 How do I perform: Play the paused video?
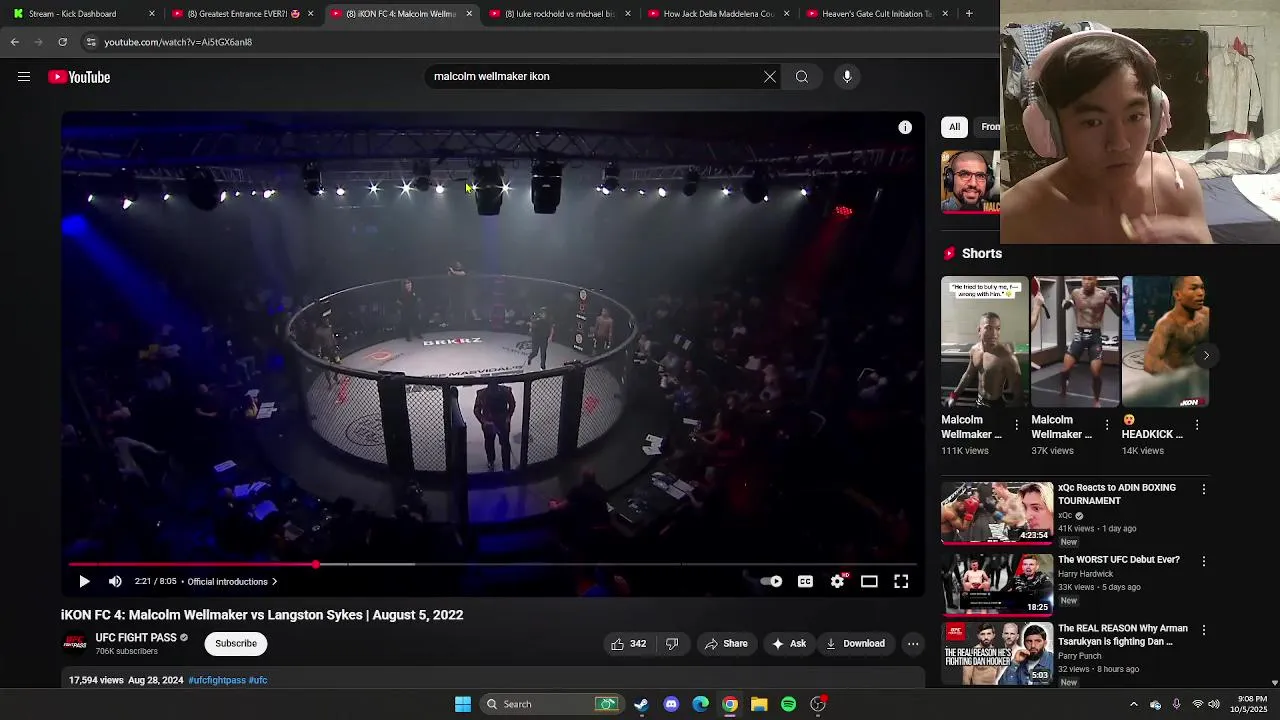84,581
